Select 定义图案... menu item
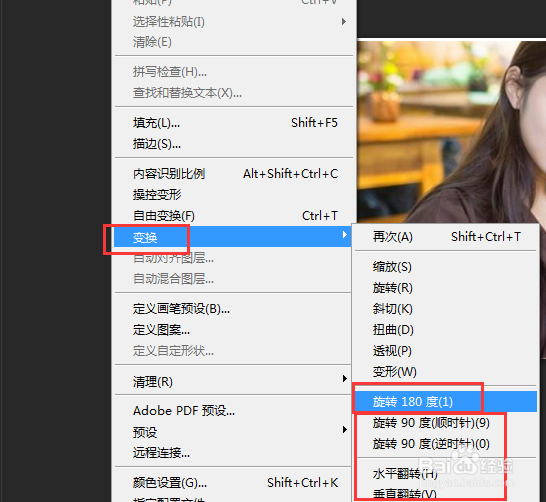Viewport: 546px width, 502px height. (233, 330)
